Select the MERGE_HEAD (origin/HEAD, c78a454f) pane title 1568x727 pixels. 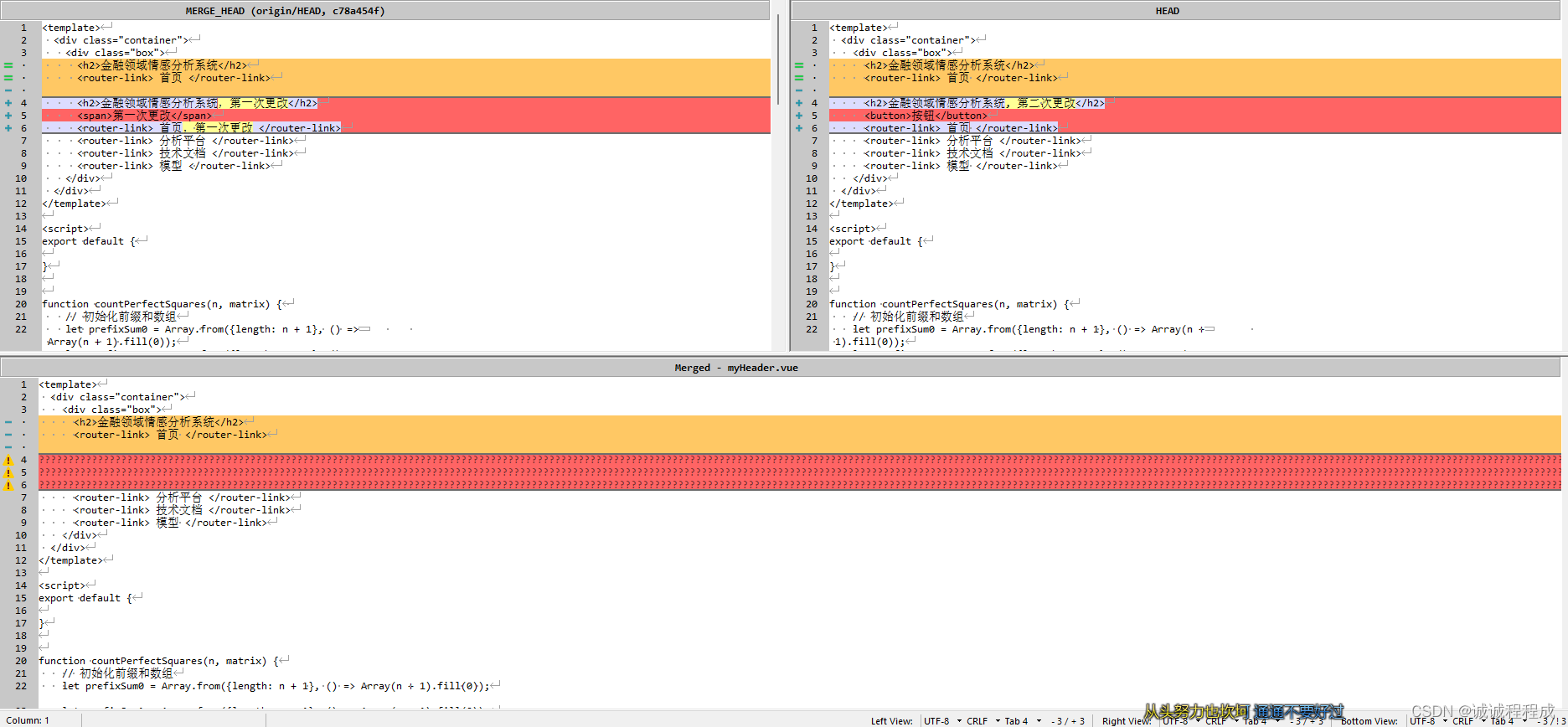[x=285, y=11]
